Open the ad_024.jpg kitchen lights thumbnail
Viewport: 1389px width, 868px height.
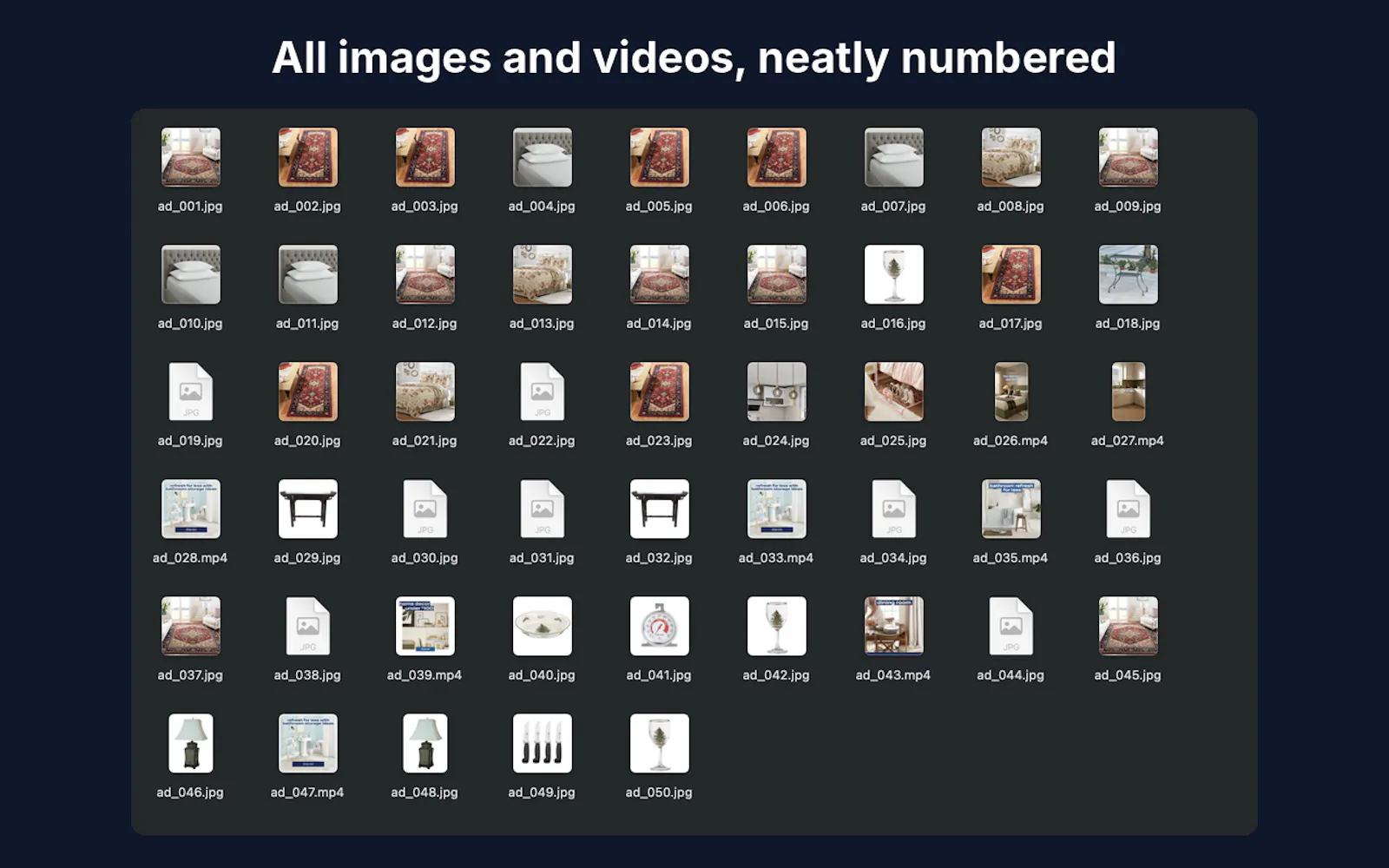[776, 391]
